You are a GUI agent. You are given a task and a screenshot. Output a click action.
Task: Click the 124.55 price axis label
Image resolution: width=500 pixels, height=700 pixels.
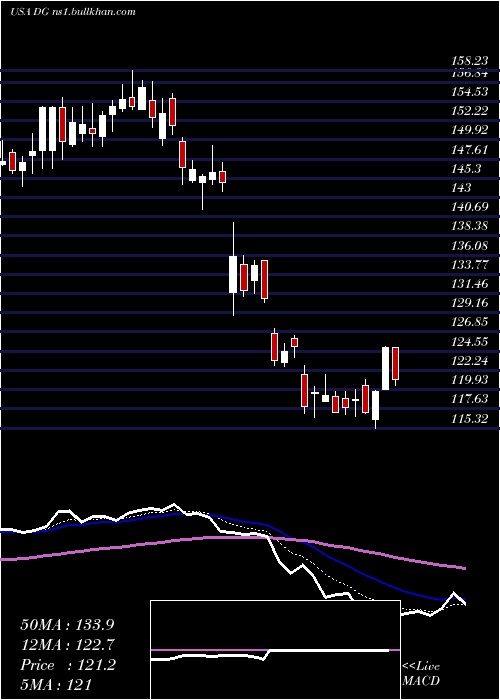[470, 342]
